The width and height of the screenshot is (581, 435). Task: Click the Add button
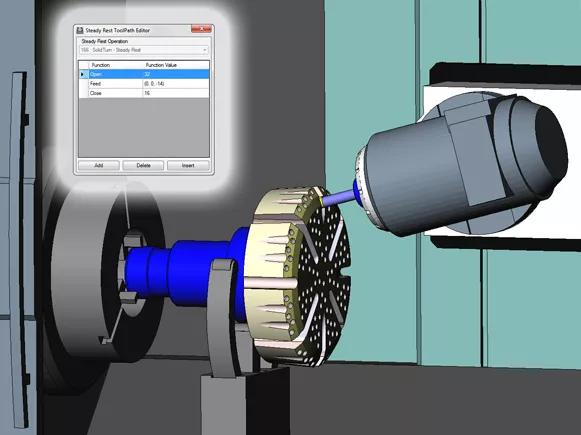click(x=99, y=165)
